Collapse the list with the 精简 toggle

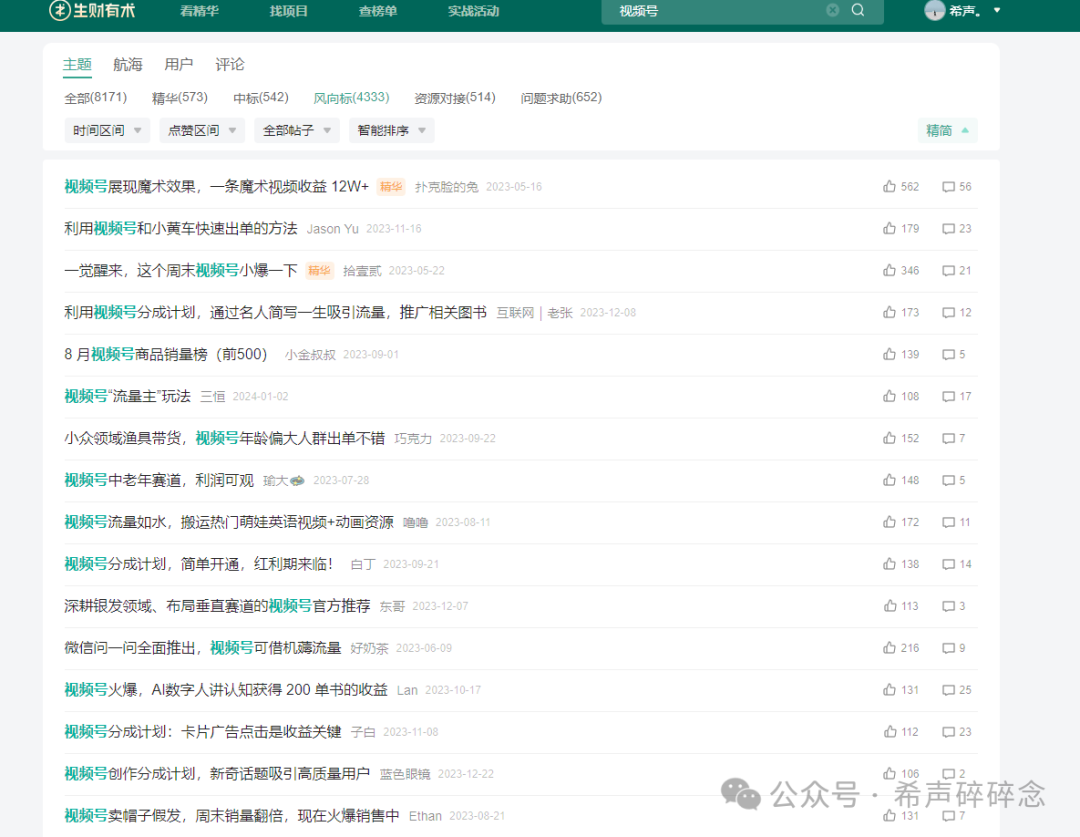pos(946,130)
